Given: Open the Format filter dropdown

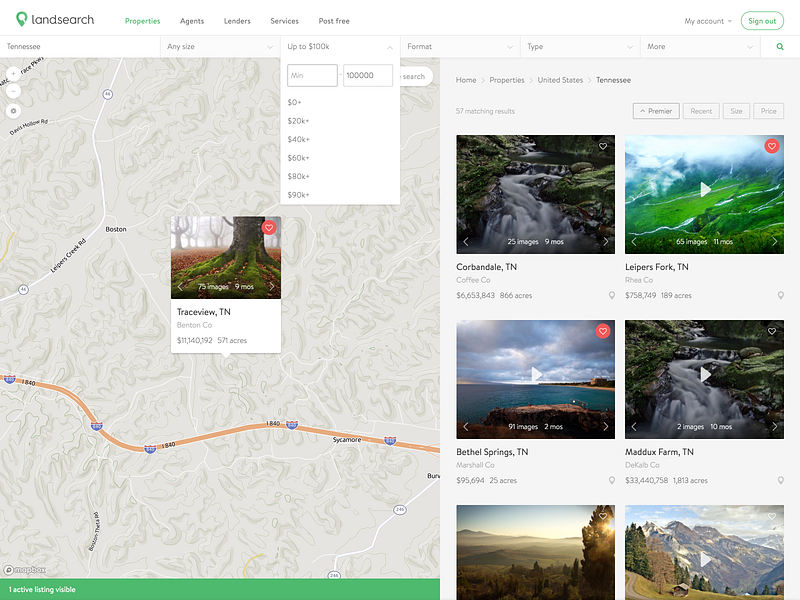Looking at the screenshot, I should (460, 46).
